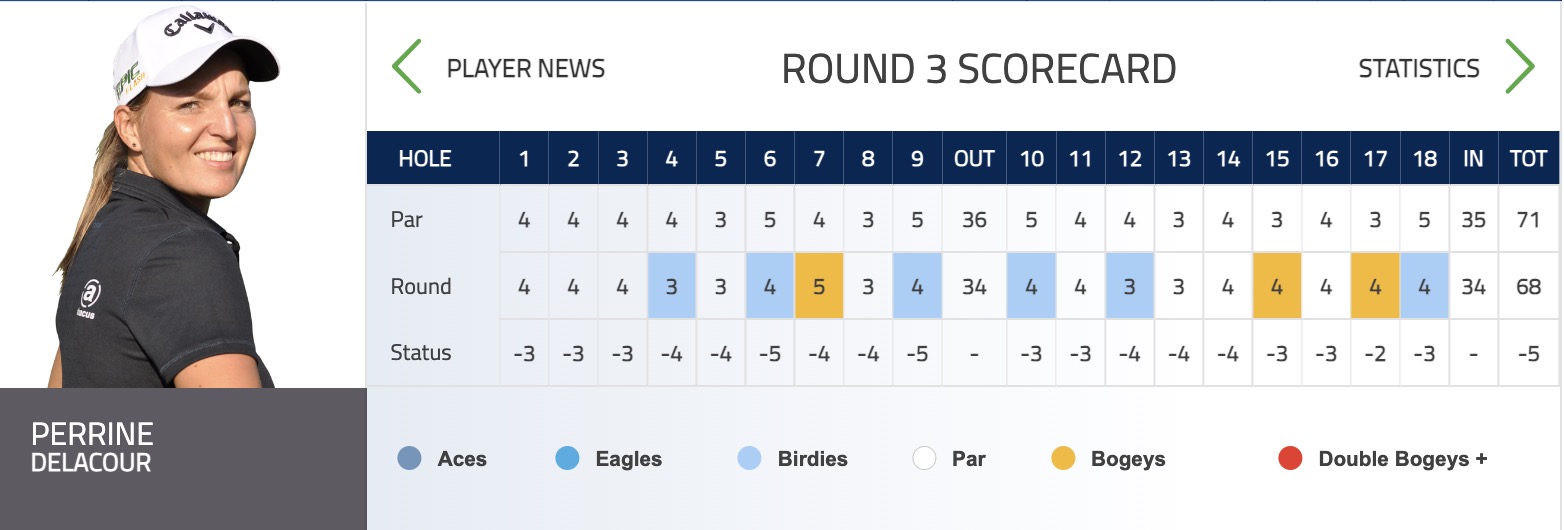
Task: Click the Perrine Delacour name banner
Action: pos(183,459)
